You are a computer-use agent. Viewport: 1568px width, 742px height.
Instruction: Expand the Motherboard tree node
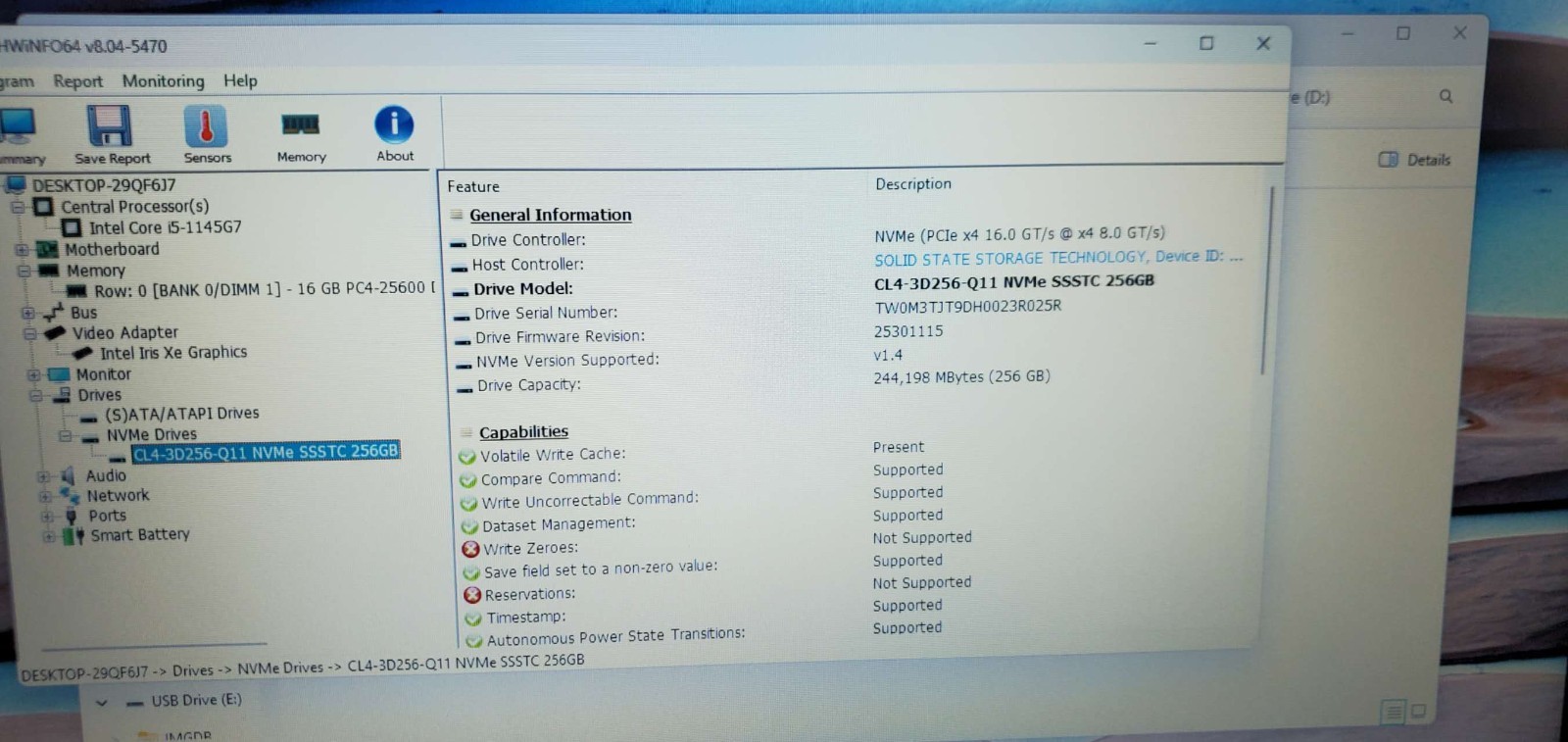(22, 250)
